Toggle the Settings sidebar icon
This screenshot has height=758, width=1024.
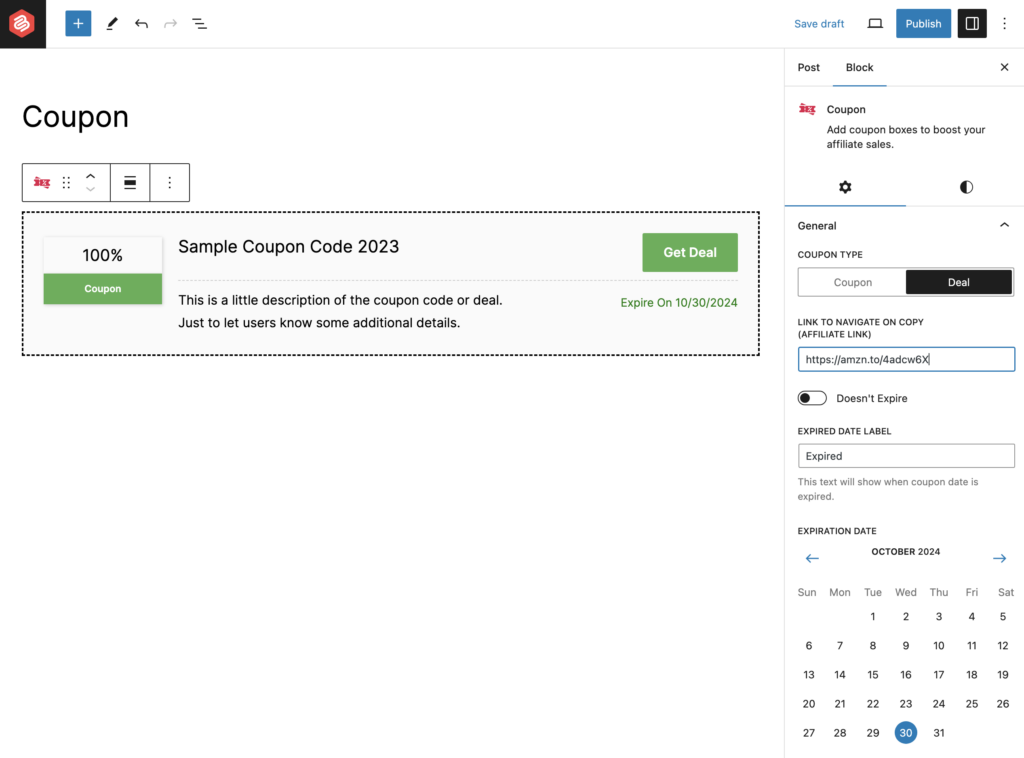pyautogui.click(x=971, y=23)
